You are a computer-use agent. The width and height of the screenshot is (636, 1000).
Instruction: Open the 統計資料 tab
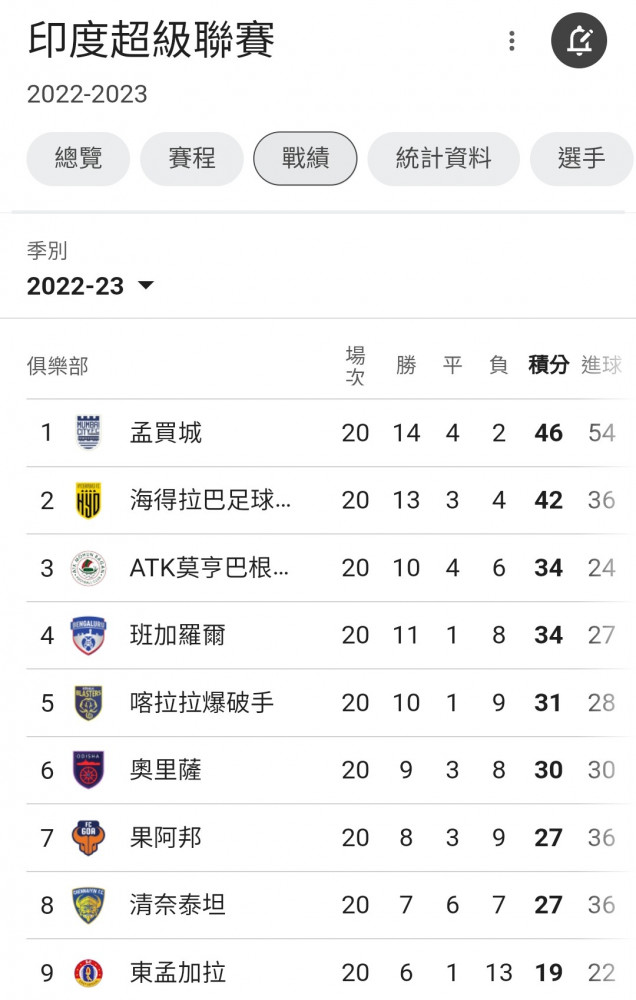[443, 159]
